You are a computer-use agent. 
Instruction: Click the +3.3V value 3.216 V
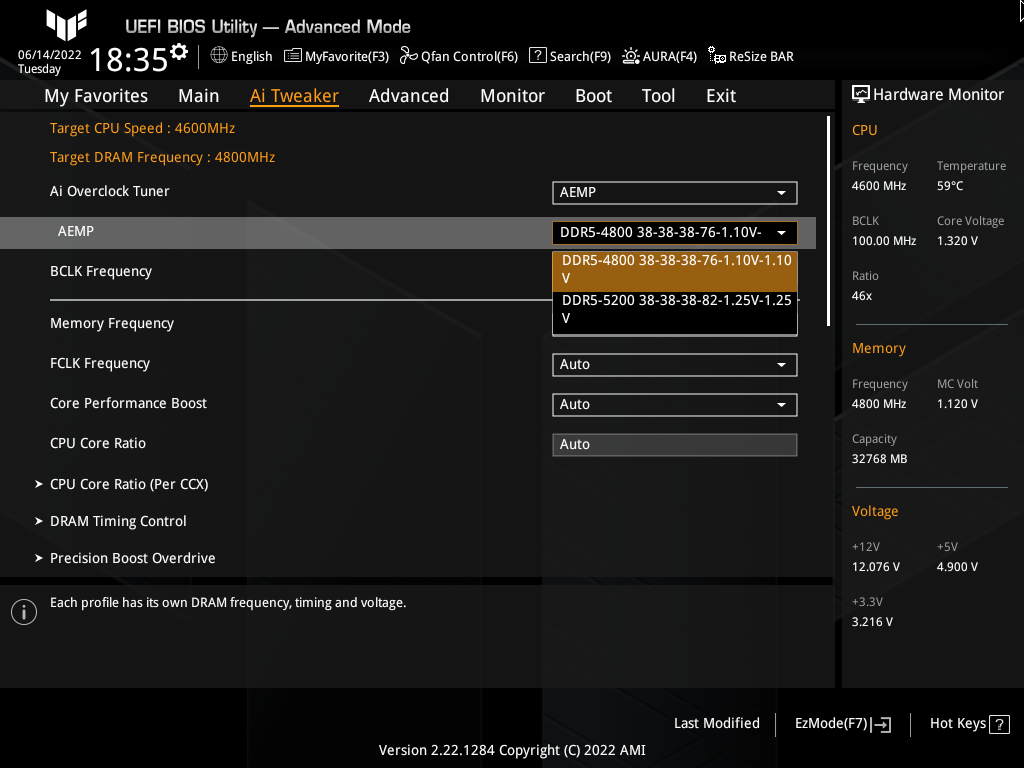872,622
